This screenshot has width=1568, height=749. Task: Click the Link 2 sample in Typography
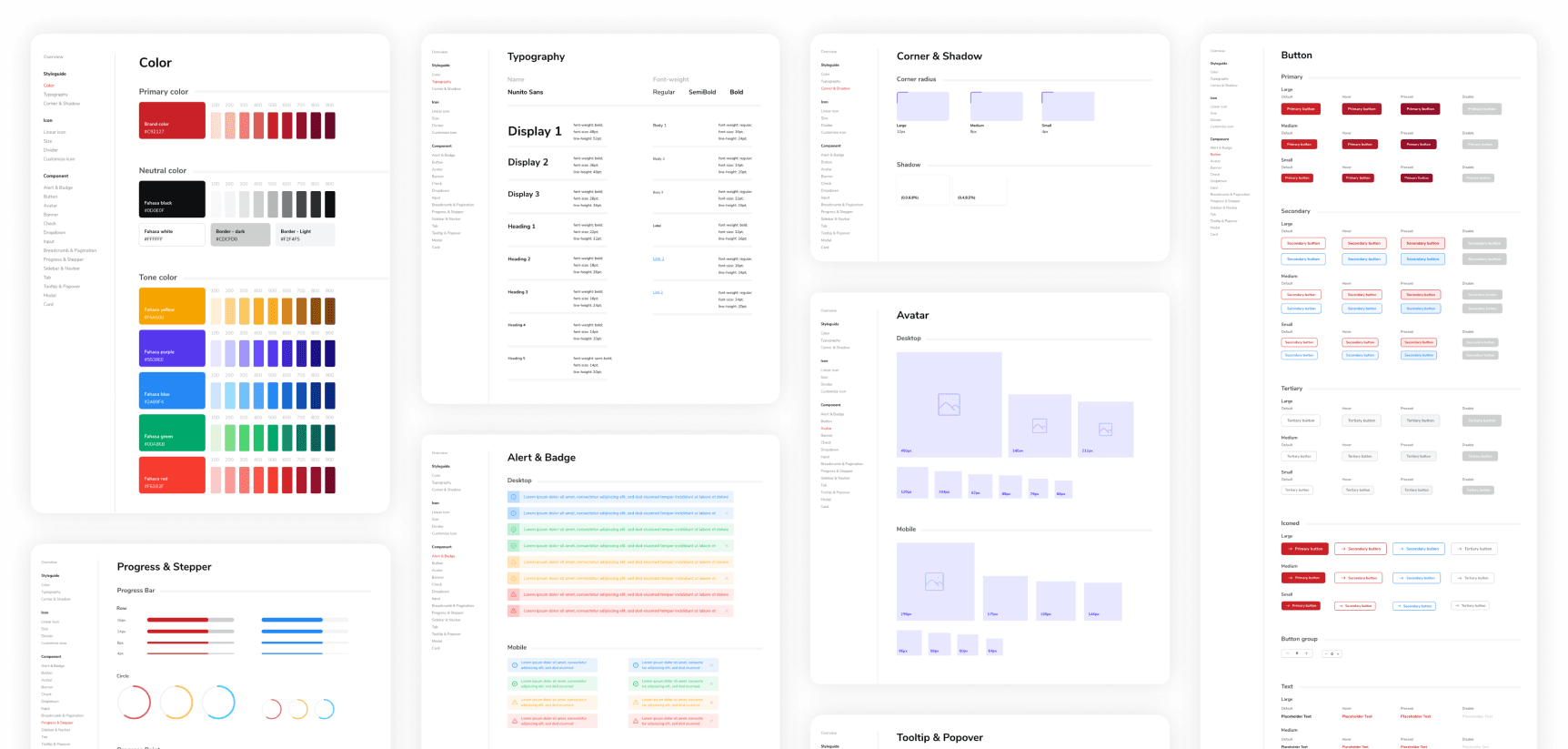[x=658, y=292]
